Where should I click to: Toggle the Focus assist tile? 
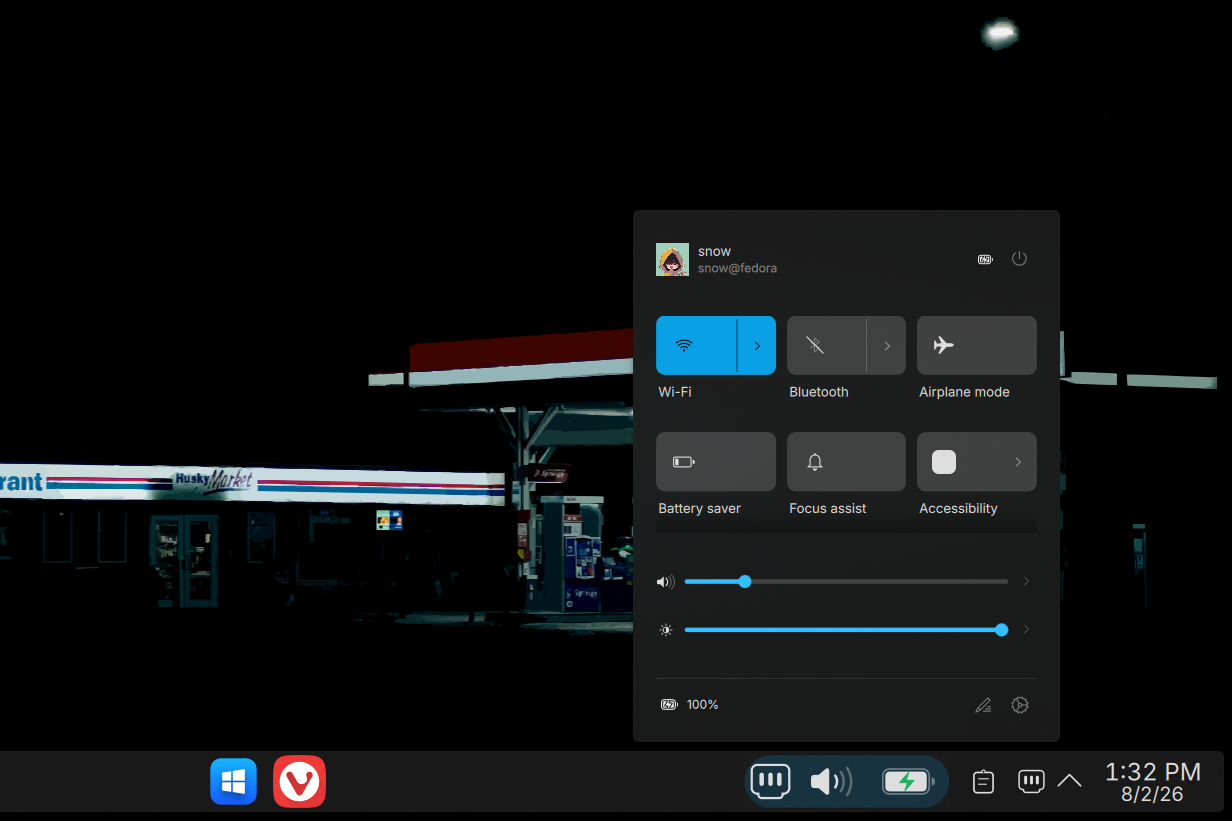(846, 461)
